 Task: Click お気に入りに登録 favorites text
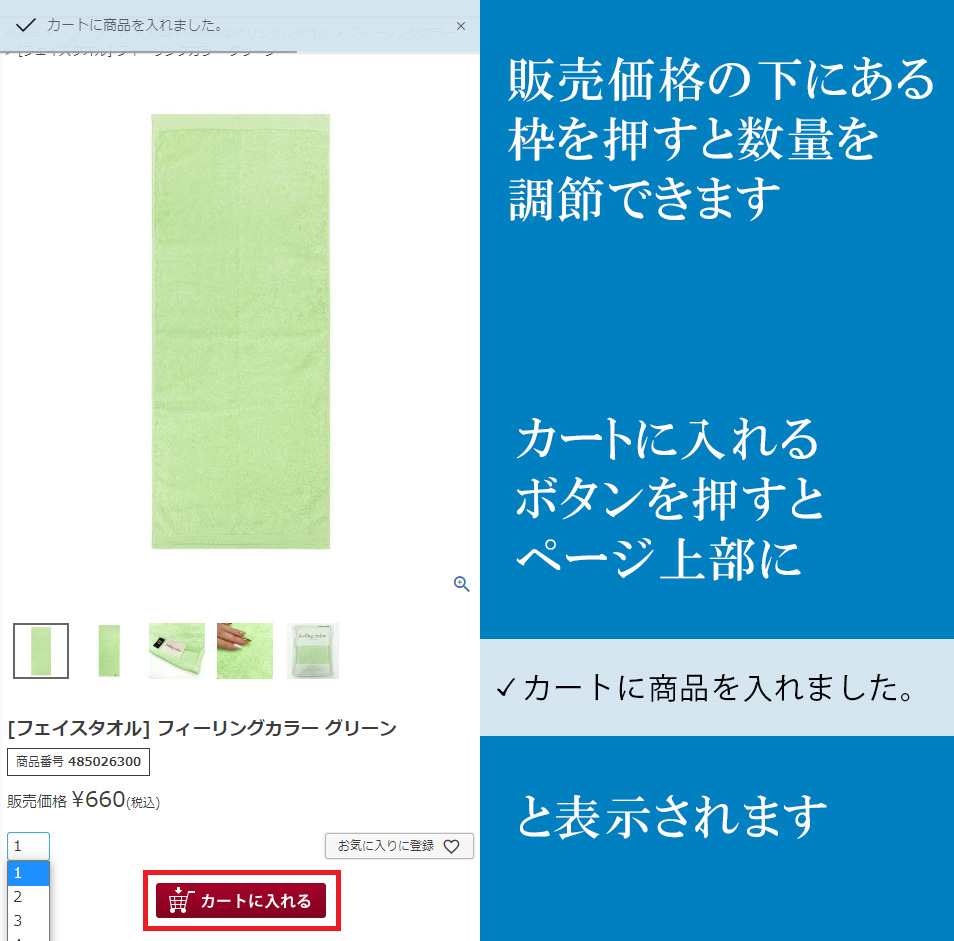click(x=386, y=846)
